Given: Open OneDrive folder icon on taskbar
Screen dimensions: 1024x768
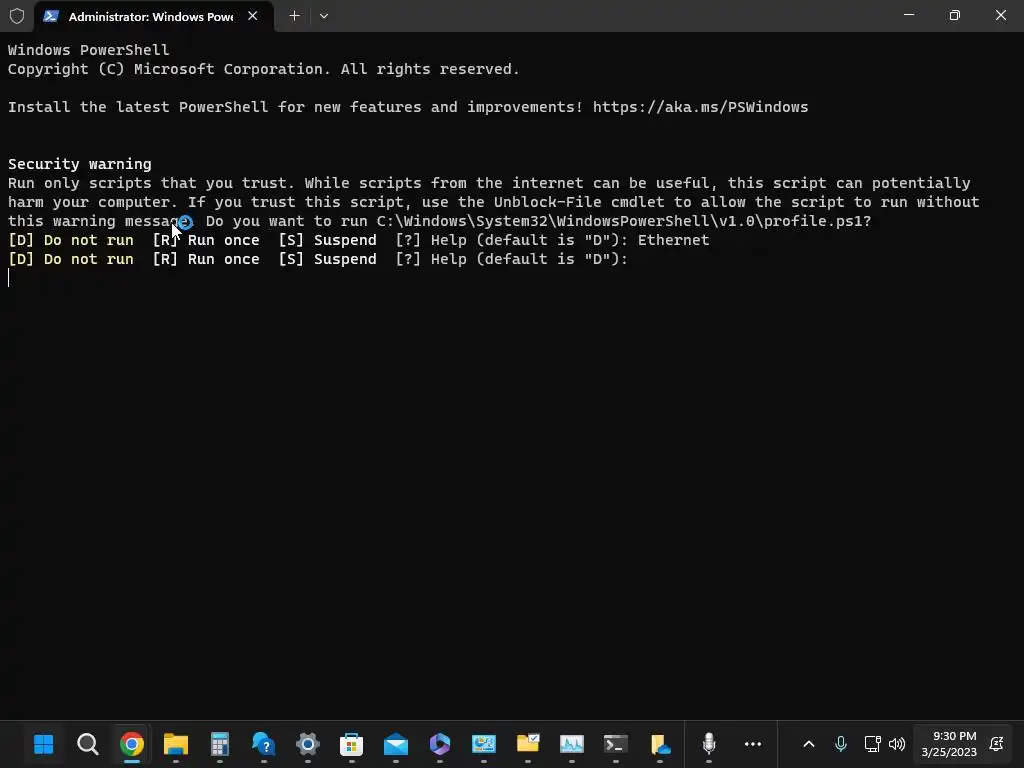Looking at the screenshot, I should [x=660, y=744].
